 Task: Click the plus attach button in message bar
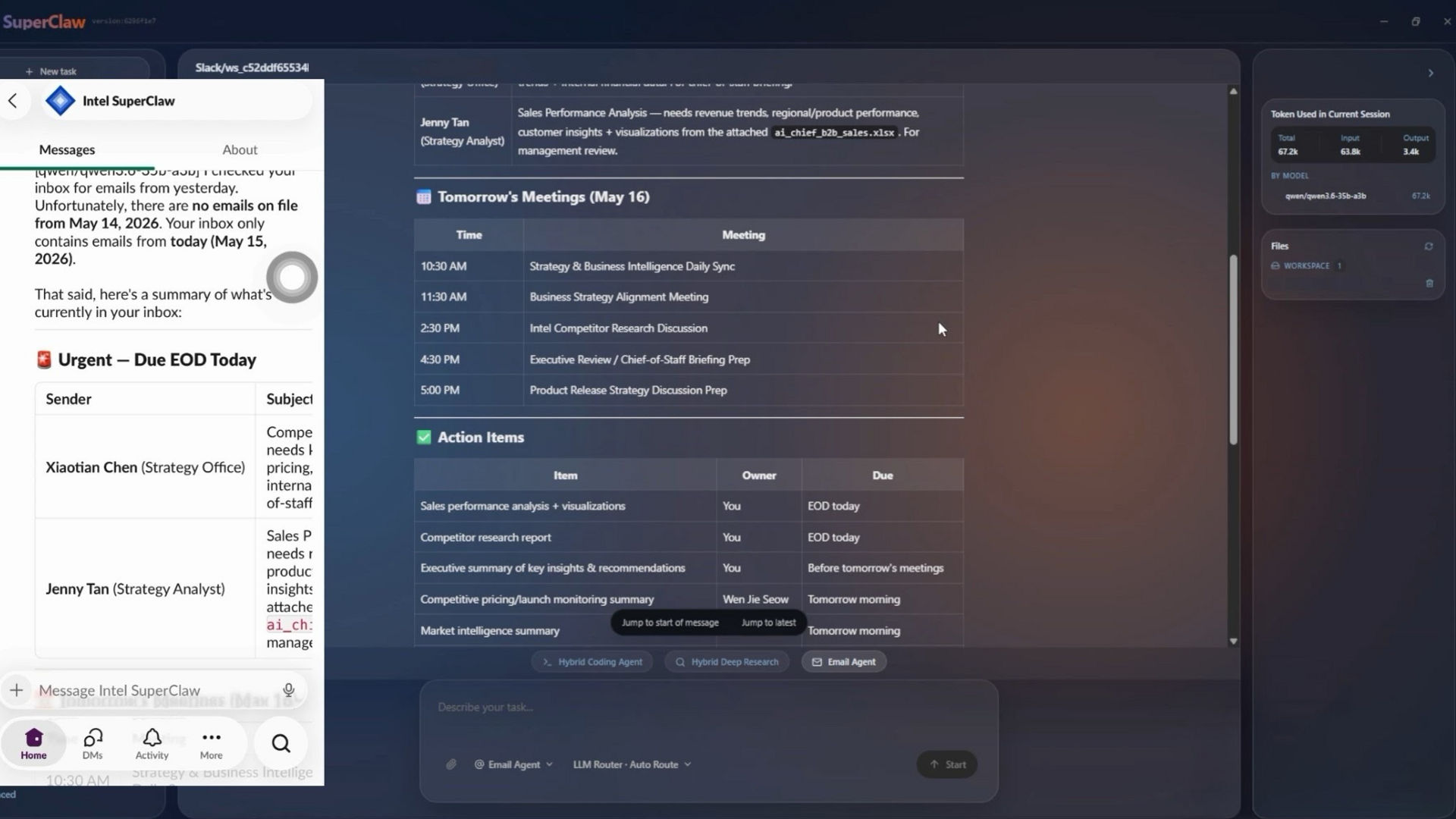16,690
